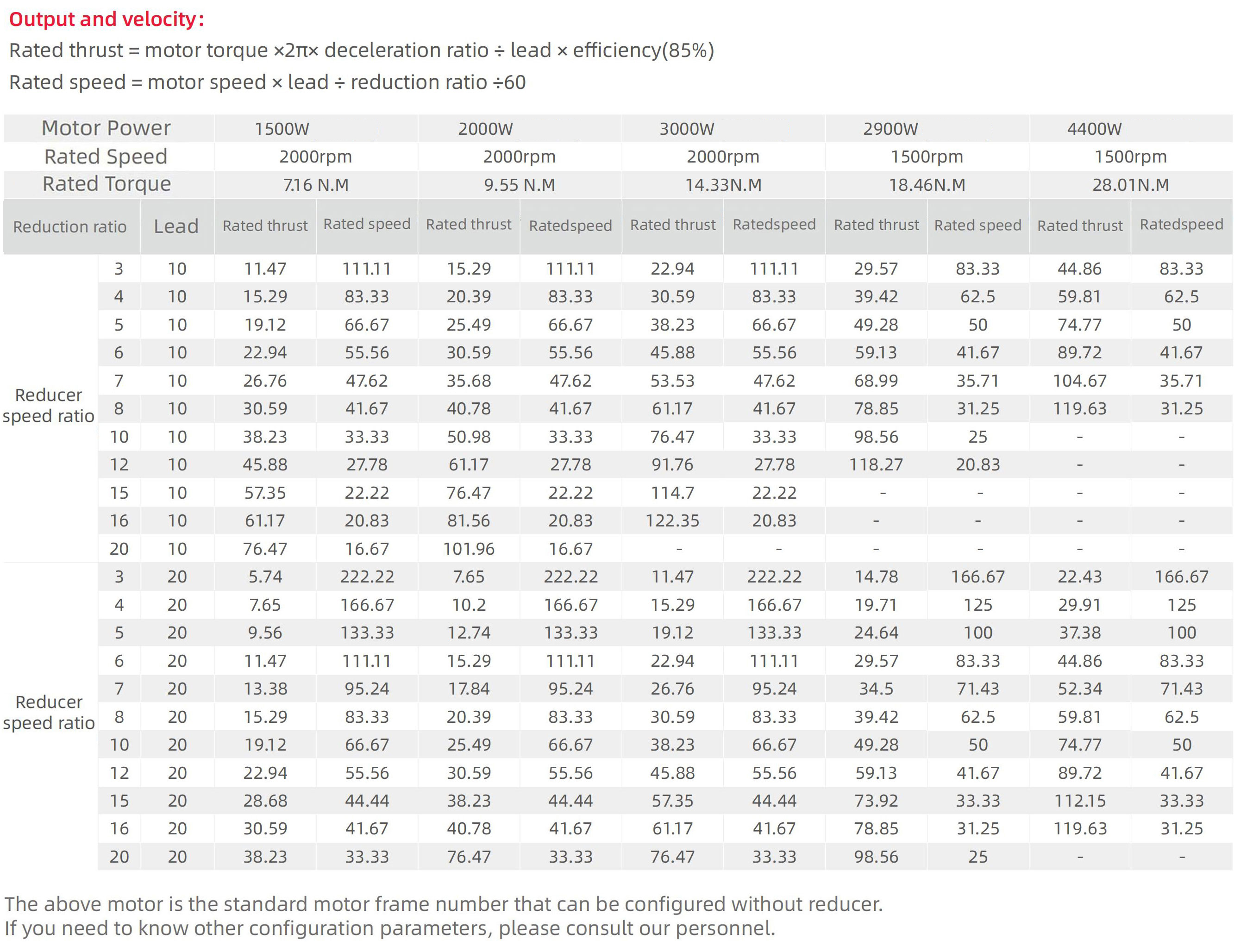This screenshot has height=952, width=1234.
Task: Click the 122.35 rated thrust cell
Action: coord(672,520)
